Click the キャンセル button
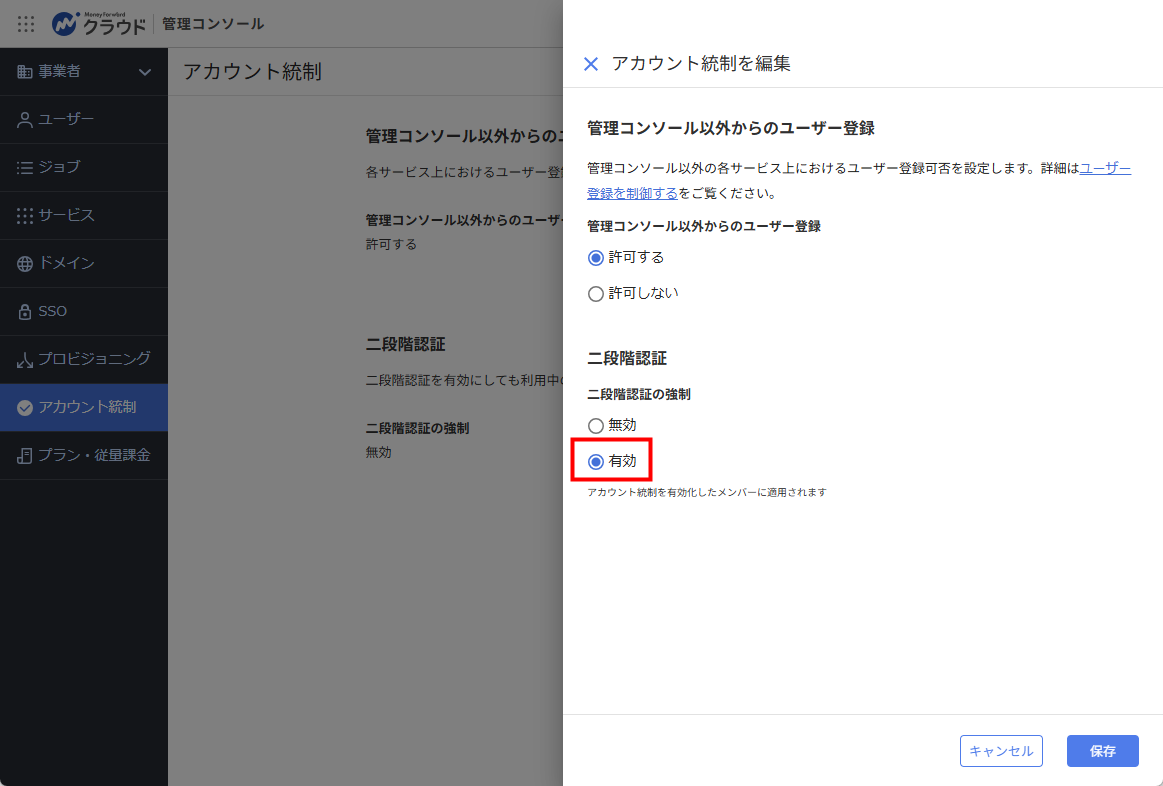Screen dimensions: 1163x786 1001,751
